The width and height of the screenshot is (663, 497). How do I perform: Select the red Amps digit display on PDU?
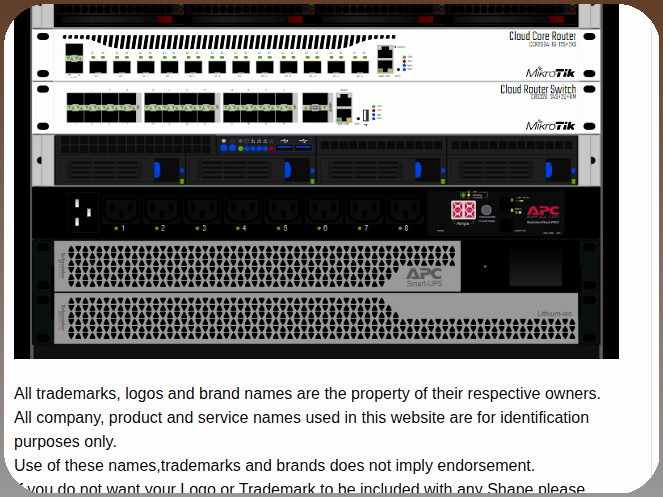[463, 210]
